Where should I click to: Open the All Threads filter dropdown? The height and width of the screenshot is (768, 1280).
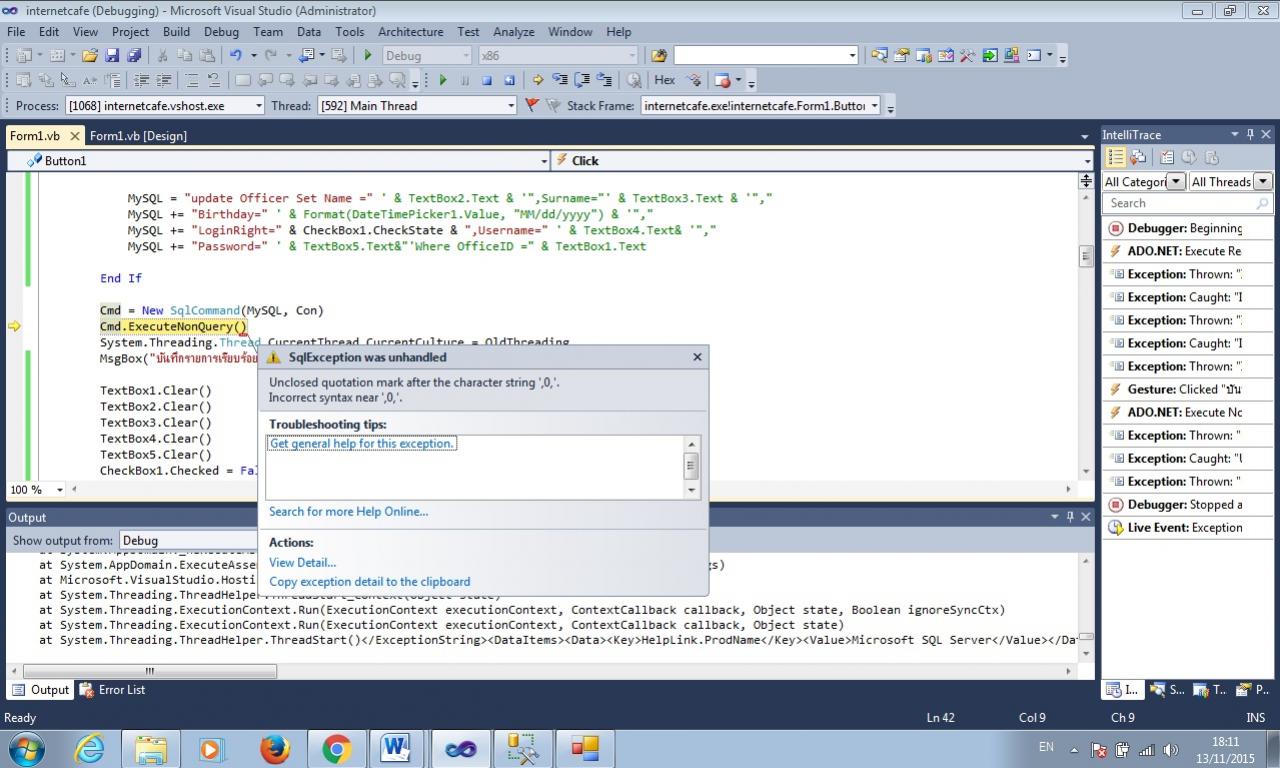(1262, 182)
